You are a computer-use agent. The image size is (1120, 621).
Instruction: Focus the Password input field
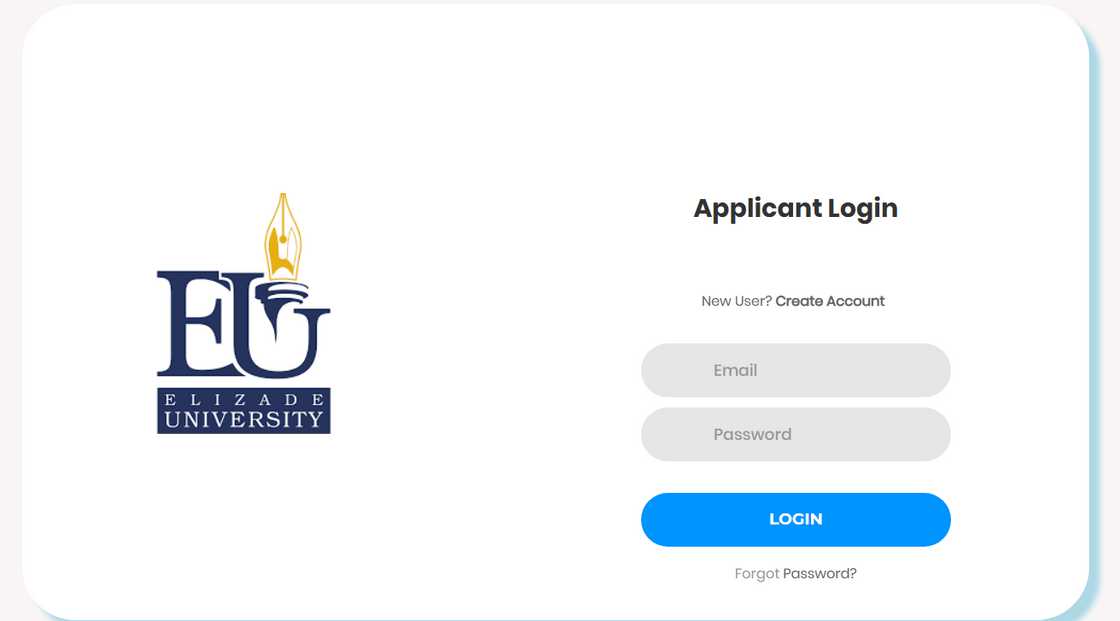[x=796, y=434]
